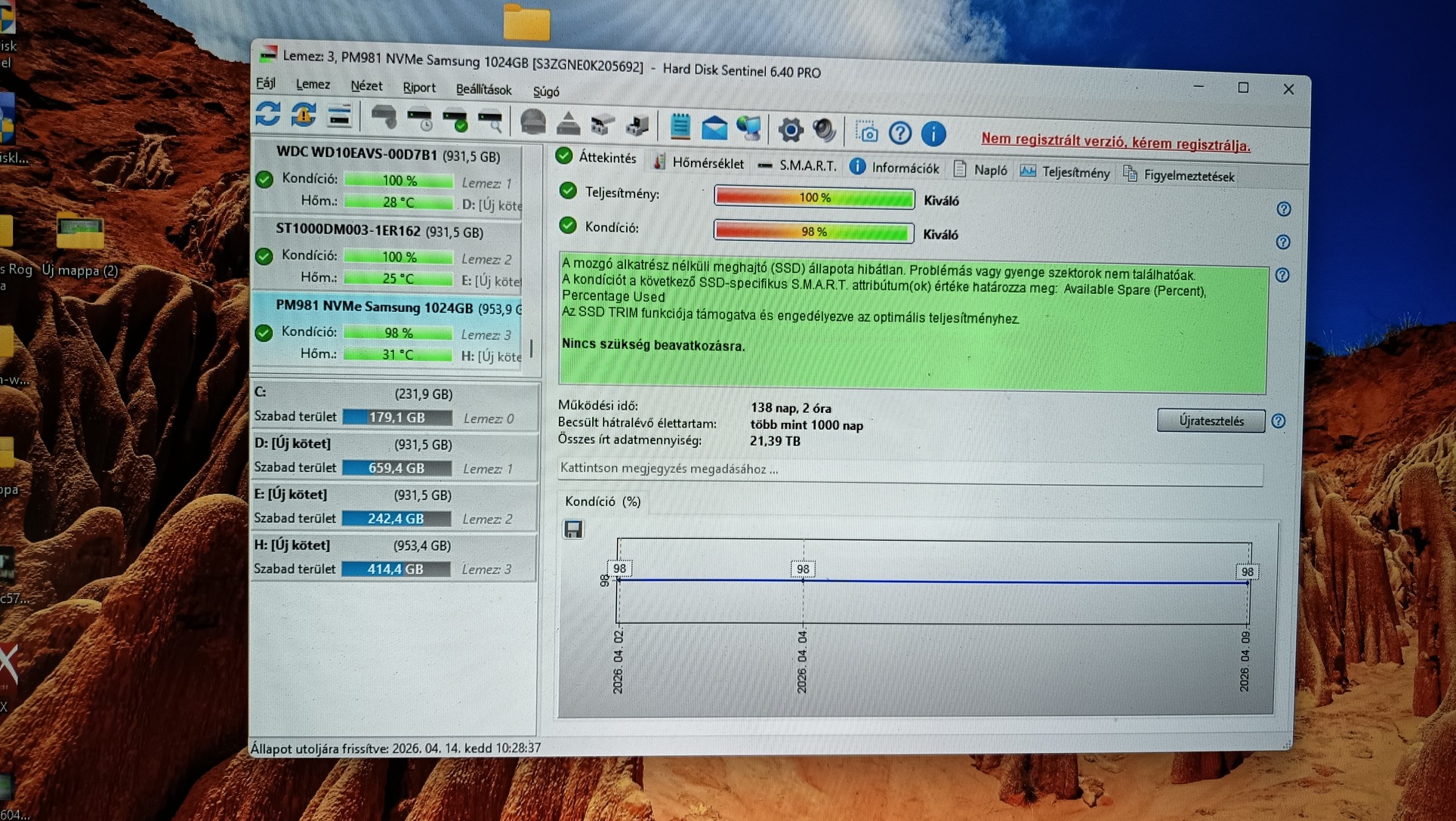
Task: Click the red registration link
Action: [1115, 141]
